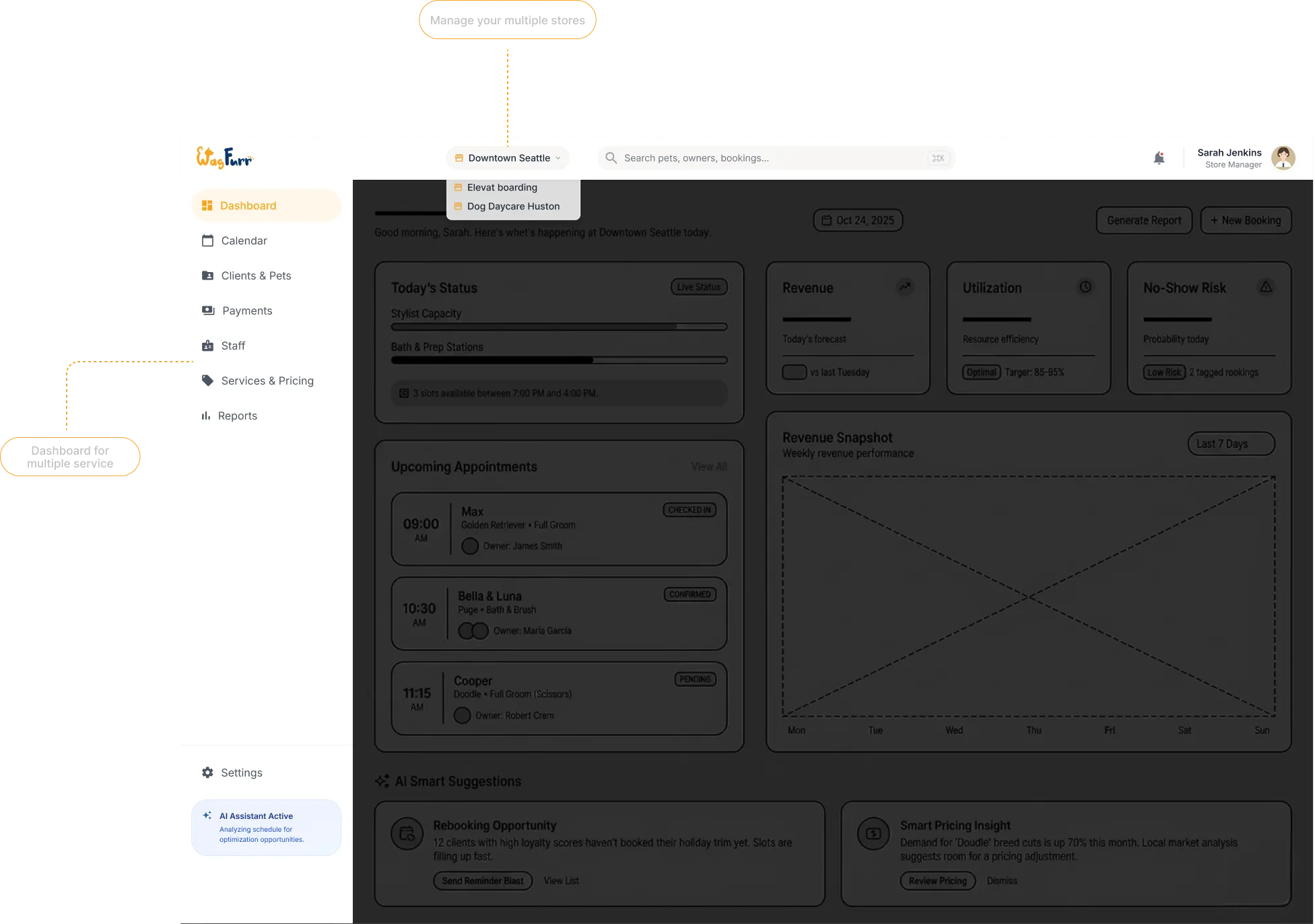Click the Stylist Capacity progress bar
The height and width of the screenshot is (924, 1315).
559,327
